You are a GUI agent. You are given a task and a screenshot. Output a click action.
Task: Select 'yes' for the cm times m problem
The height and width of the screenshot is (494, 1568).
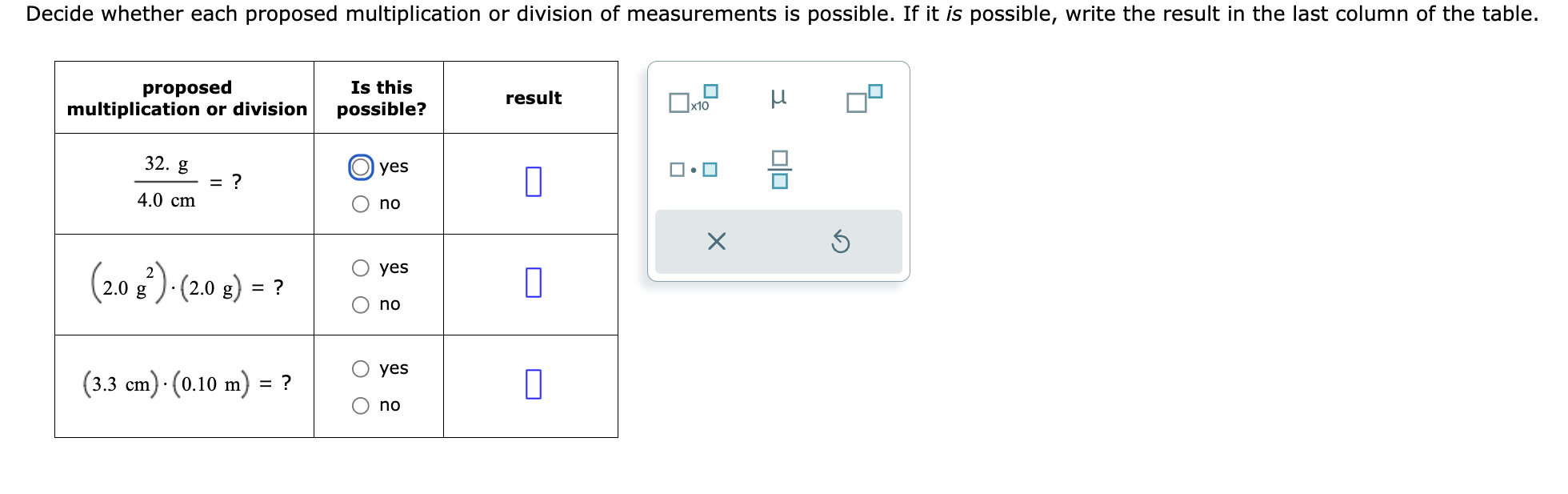click(x=362, y=367)
